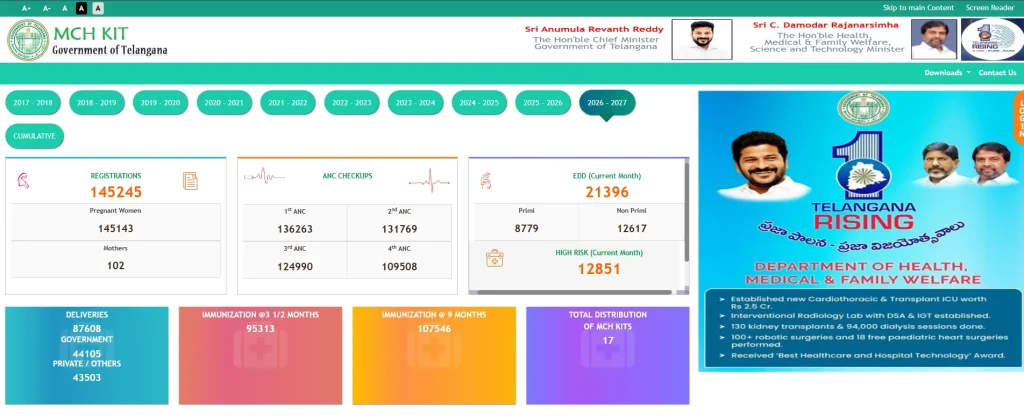This screenshot has width=1024, height=418.
Task: Increase font size with A+ button
Action: click(x=26, y=8)
